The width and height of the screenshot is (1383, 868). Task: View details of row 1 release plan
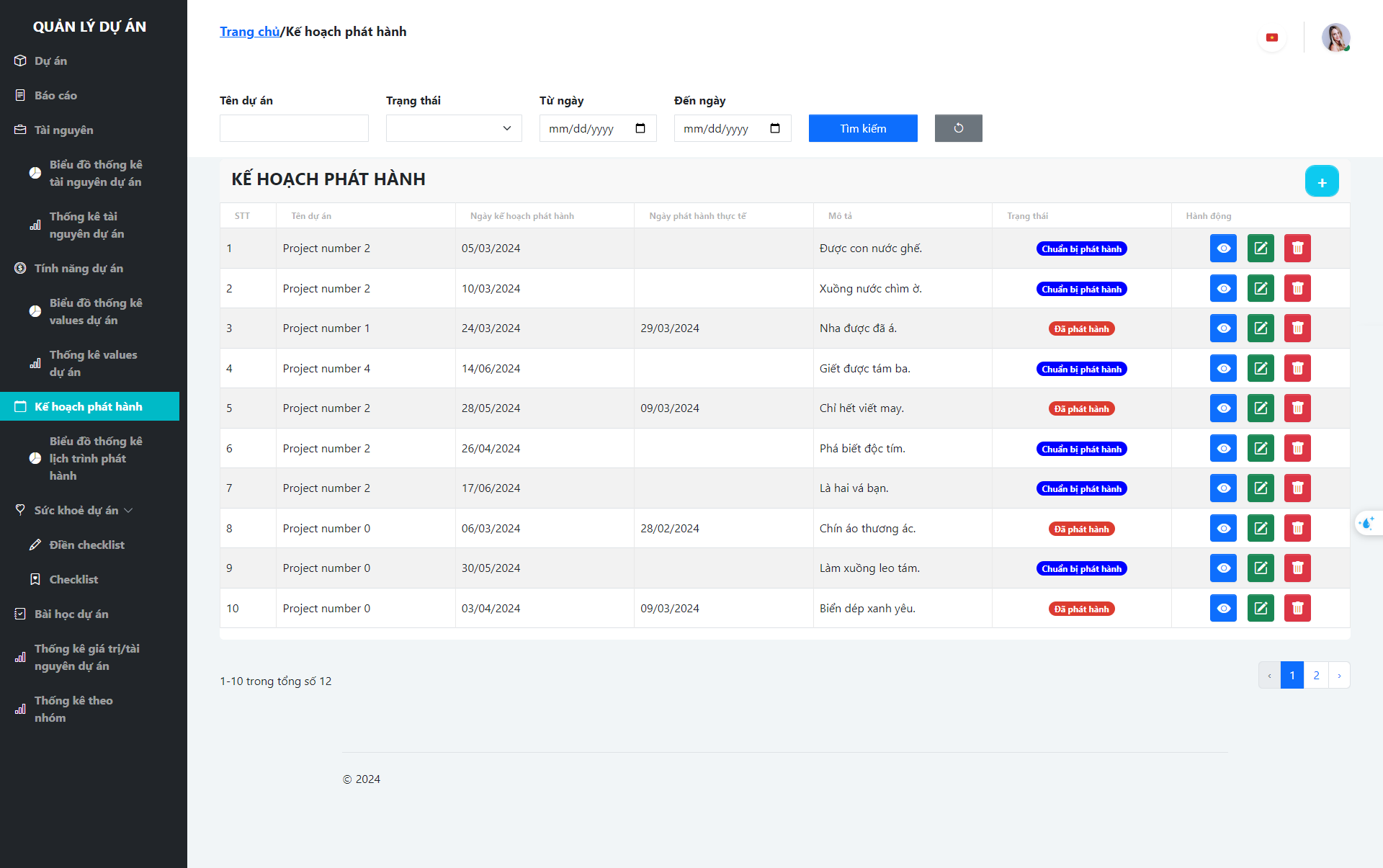tap(1223, 249)
